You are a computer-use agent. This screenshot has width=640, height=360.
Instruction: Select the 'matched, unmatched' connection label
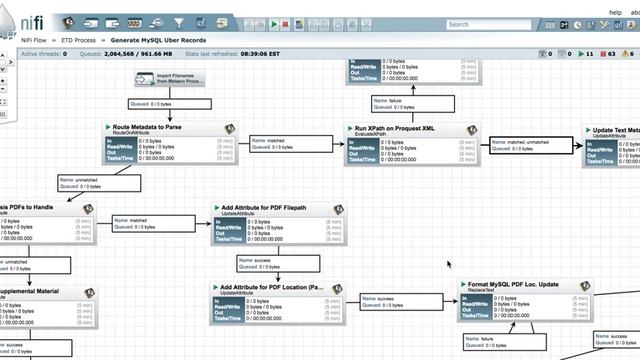pos(531,145)
